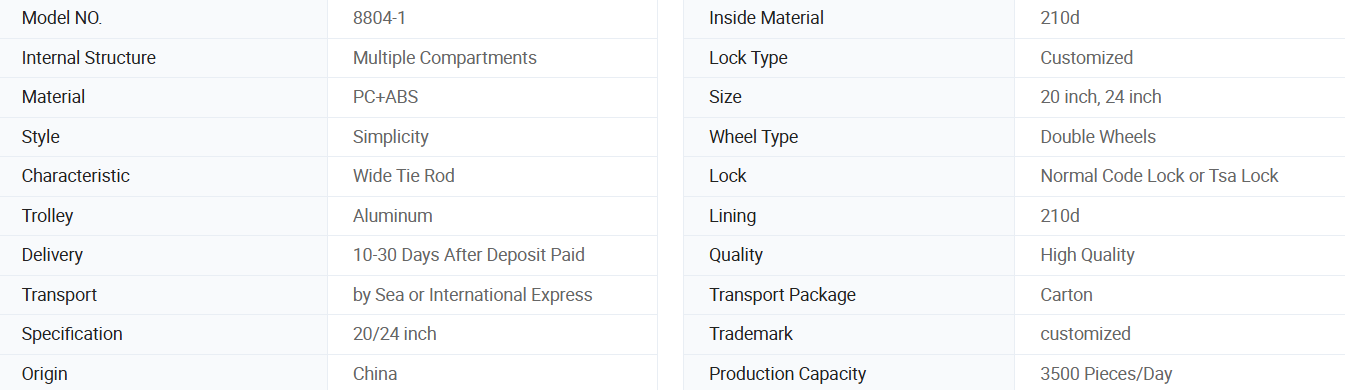The height and width of the screenshot is (390, 1345).
Task: Click the Model NO. value 8804-1
Action: pos(381,18)
